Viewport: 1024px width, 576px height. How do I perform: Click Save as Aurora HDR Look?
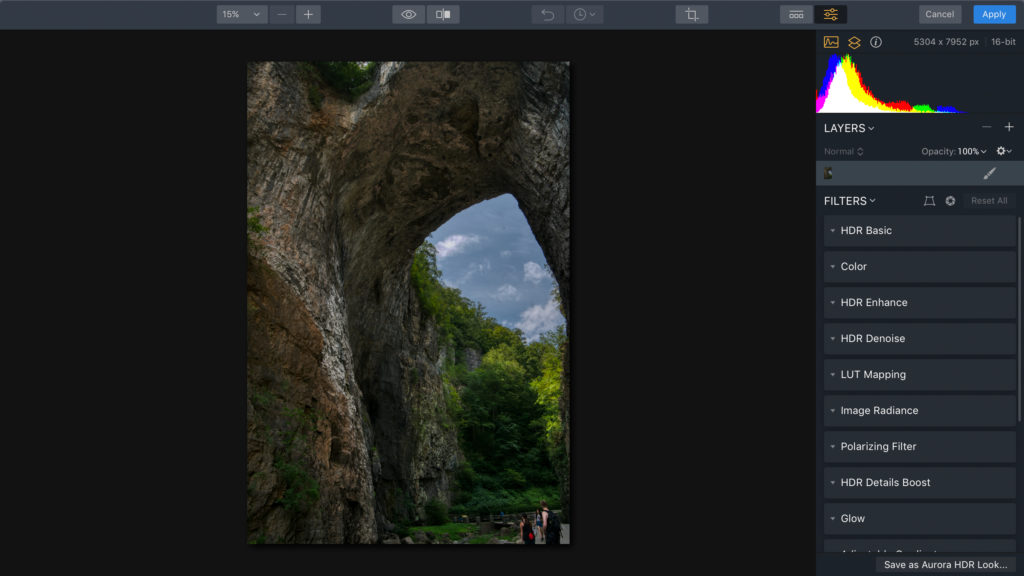pyautogui.click(x=945, y=564)
